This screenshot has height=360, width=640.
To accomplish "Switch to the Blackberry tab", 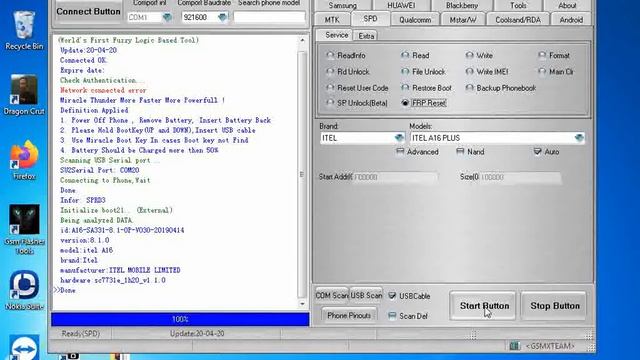I will coord(462,6).
